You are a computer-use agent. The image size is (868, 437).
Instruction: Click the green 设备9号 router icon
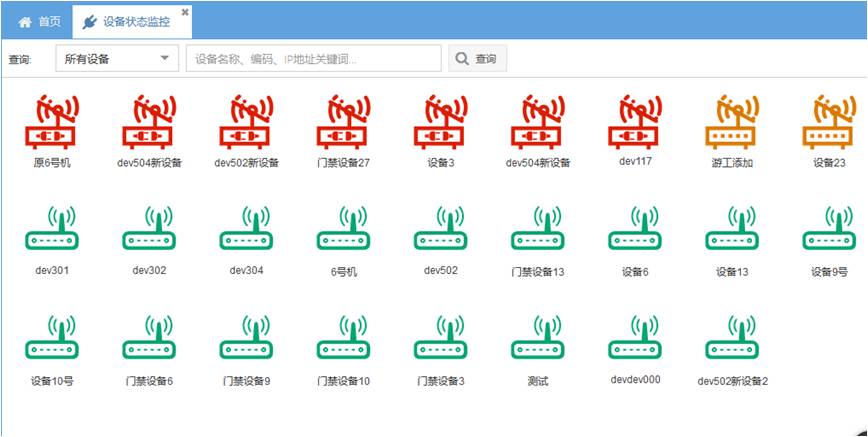[x=829, y=228]
